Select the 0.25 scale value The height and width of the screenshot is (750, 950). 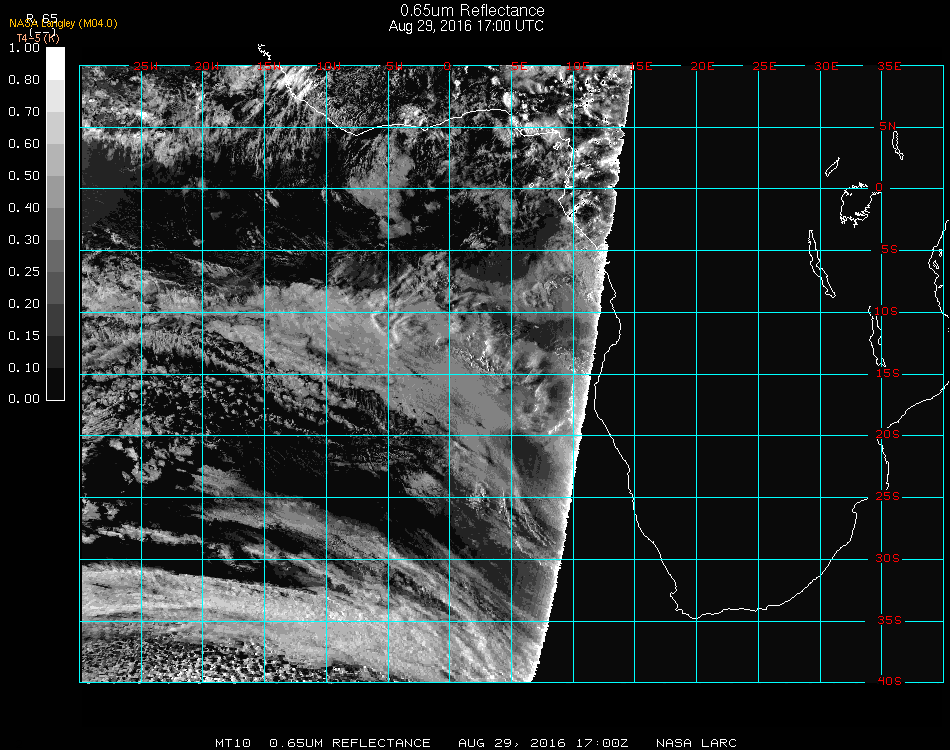point(24,271)
